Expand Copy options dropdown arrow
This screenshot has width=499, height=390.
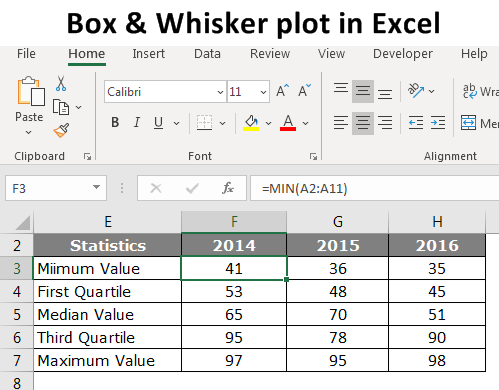point(79,107)
